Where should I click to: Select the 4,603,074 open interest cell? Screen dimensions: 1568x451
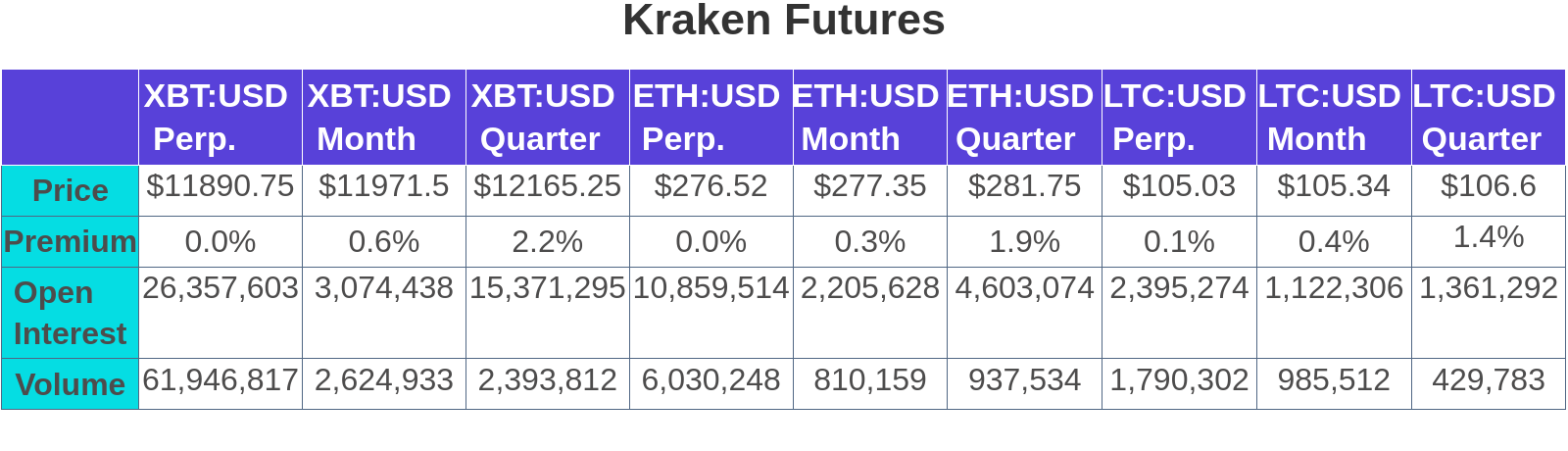tap(1024, 288)
